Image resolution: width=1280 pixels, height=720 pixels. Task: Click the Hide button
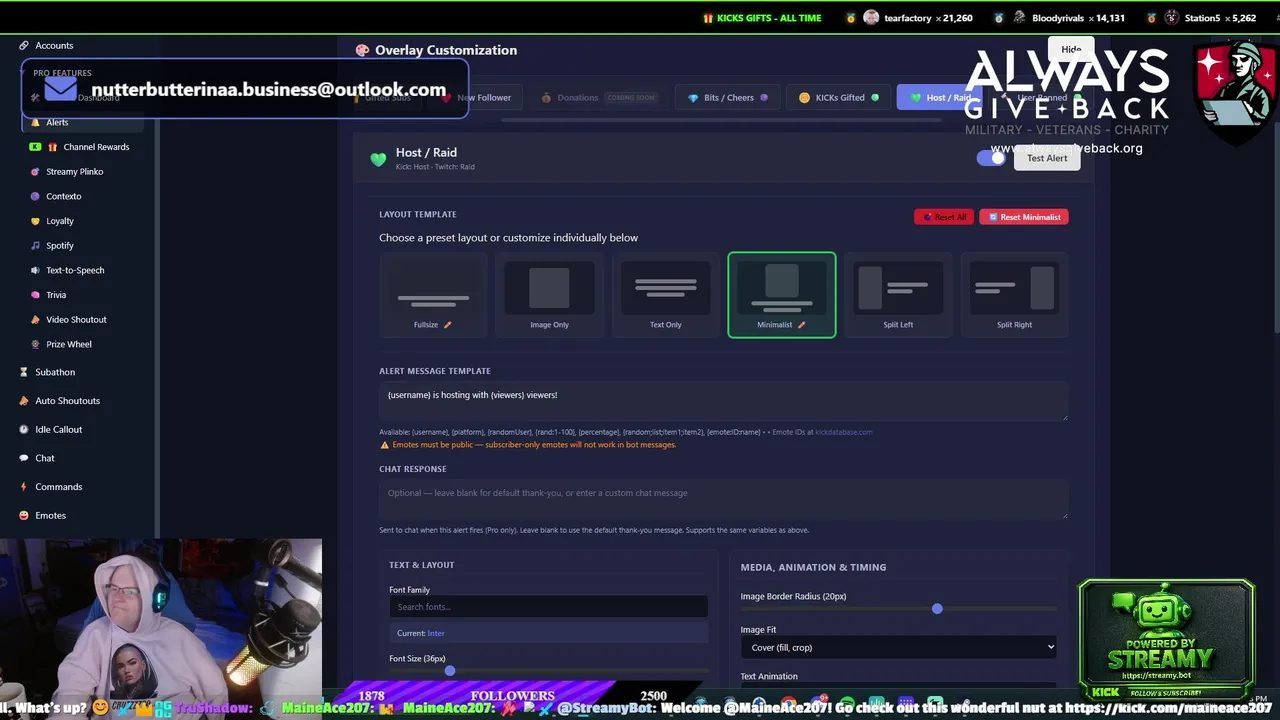pos(1071,49)
